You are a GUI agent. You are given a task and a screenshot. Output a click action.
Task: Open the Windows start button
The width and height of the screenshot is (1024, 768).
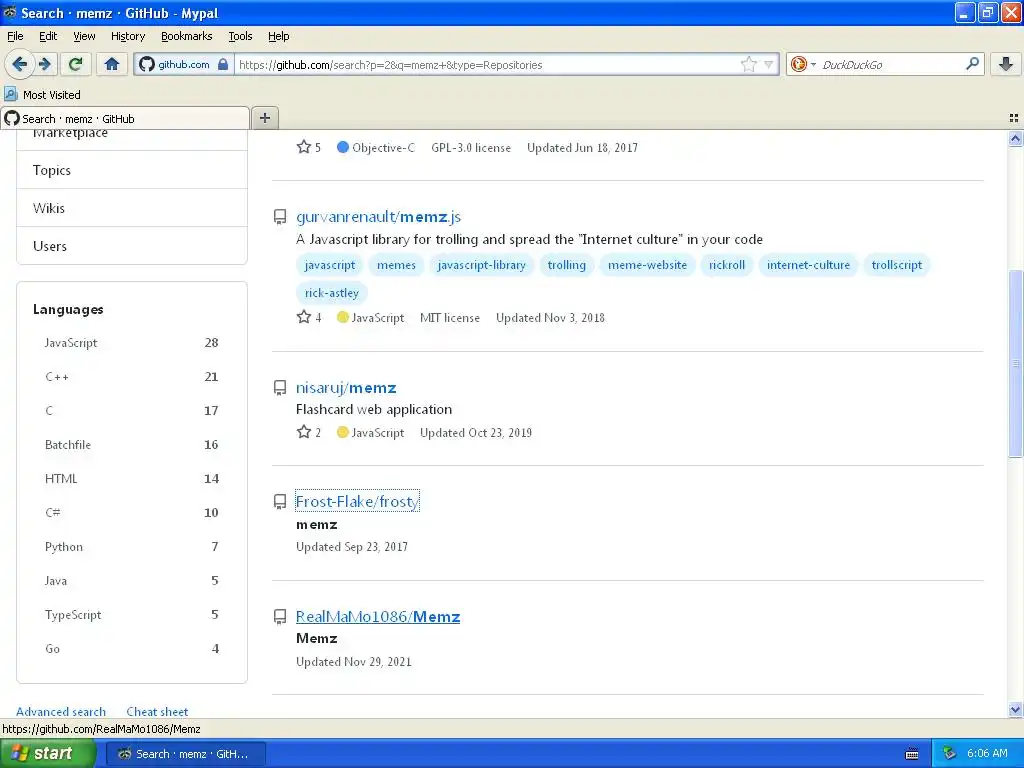pos(47,753)
